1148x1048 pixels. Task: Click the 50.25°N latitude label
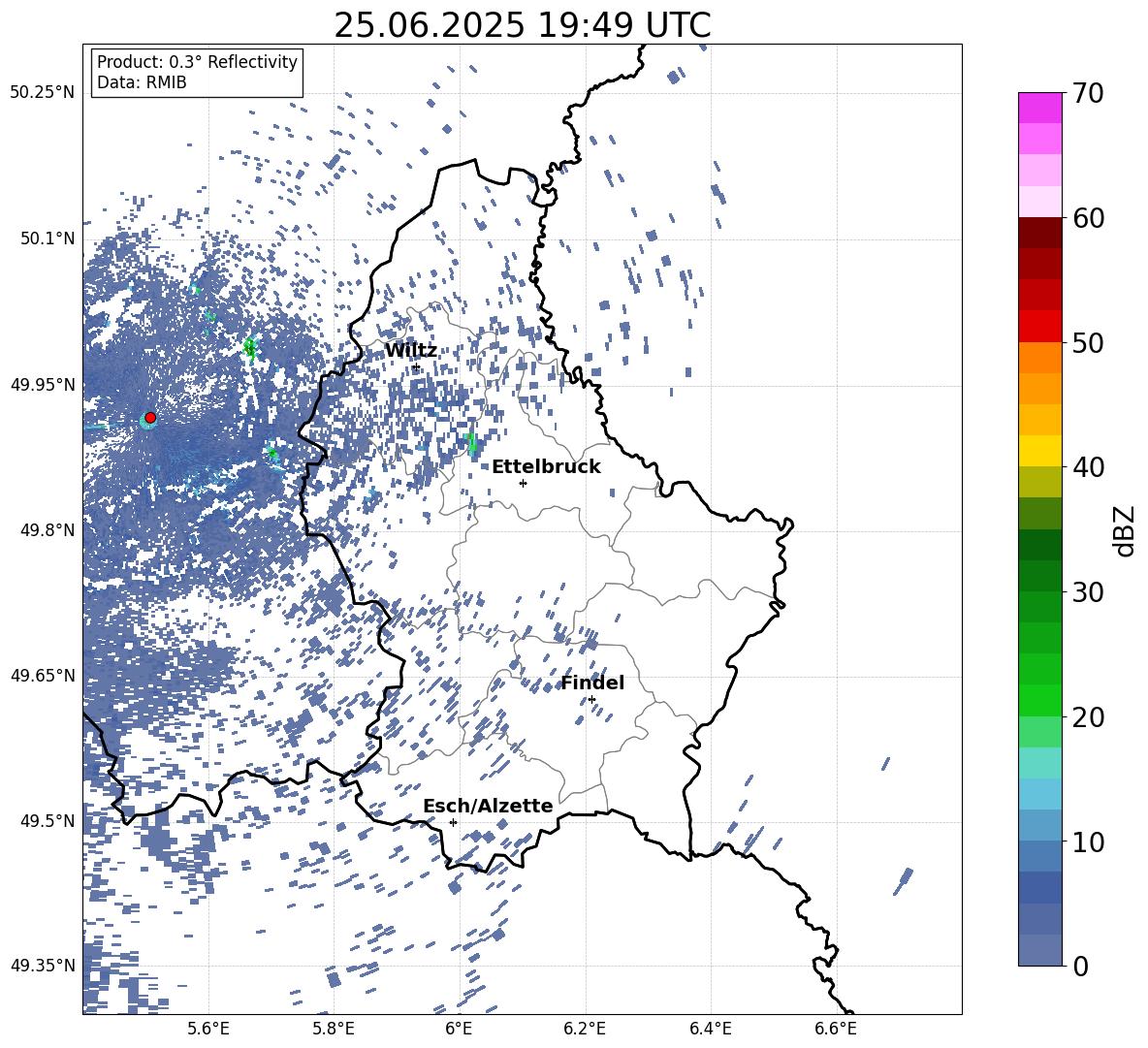point(43,93)
